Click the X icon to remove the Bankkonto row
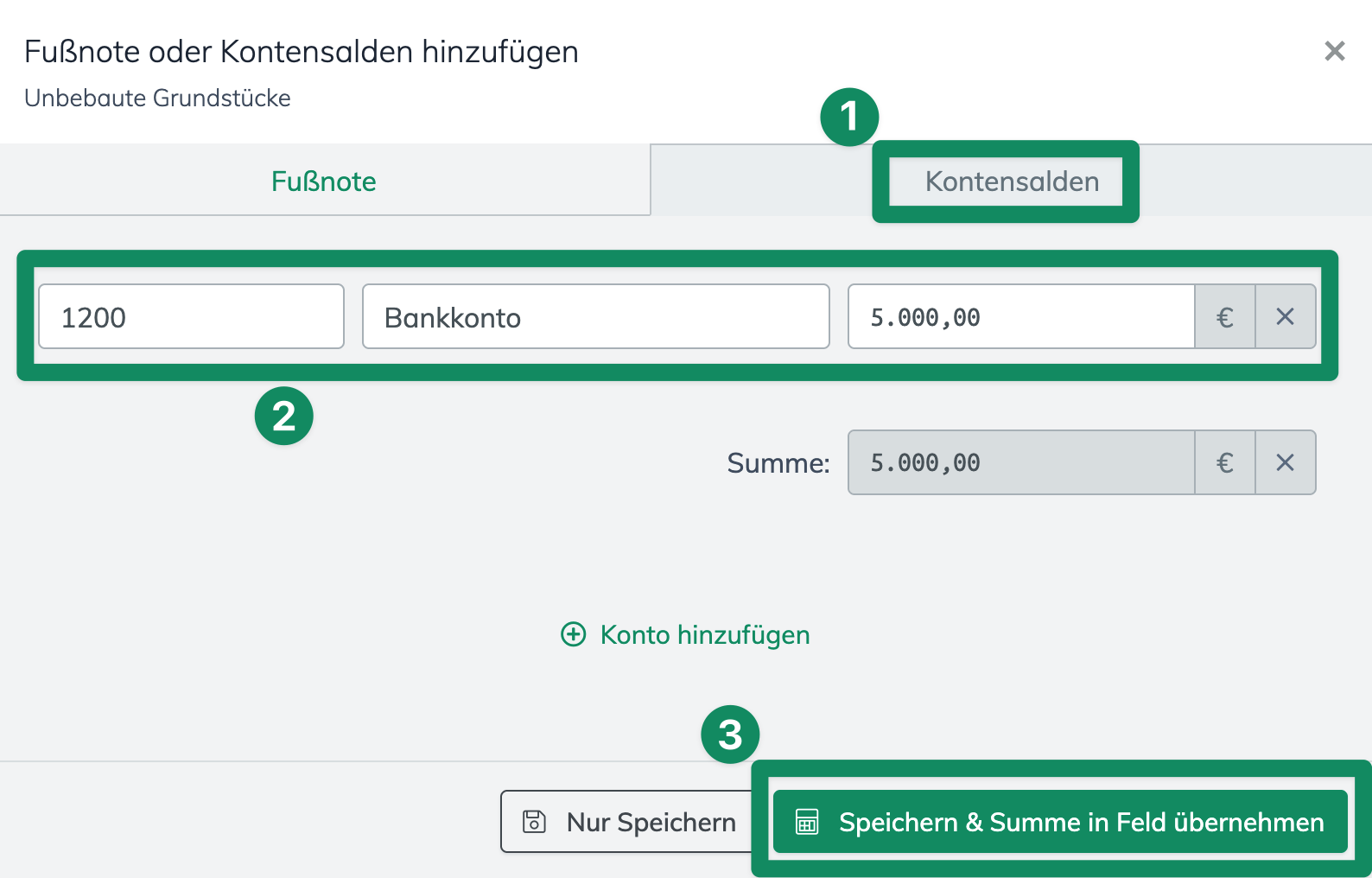Viewport: 1372px width, 878px height. click(x=1286, y=316)
